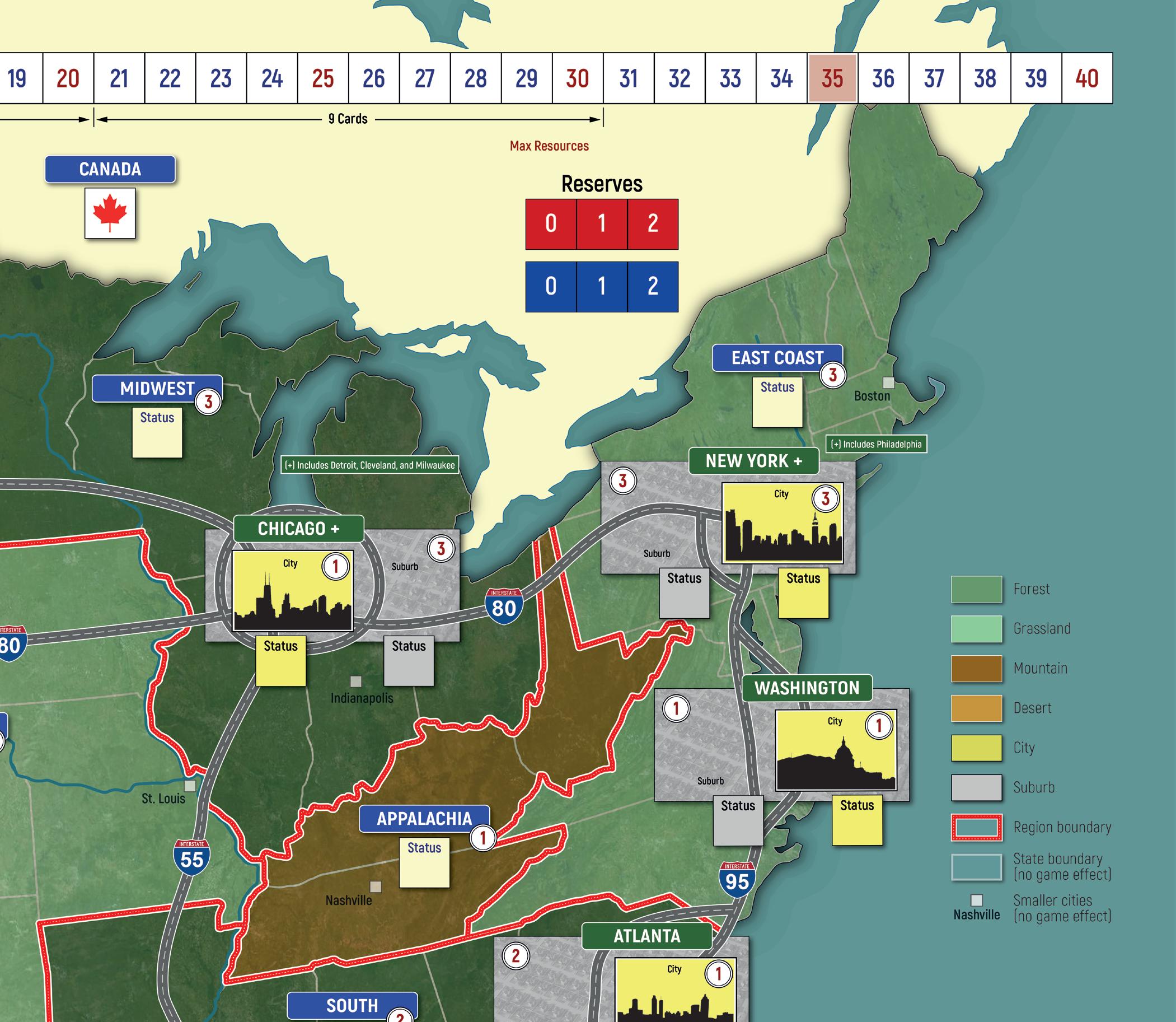Click the Interstate 95 highway shield
1176x1022 pixels.
click(737, 880)
